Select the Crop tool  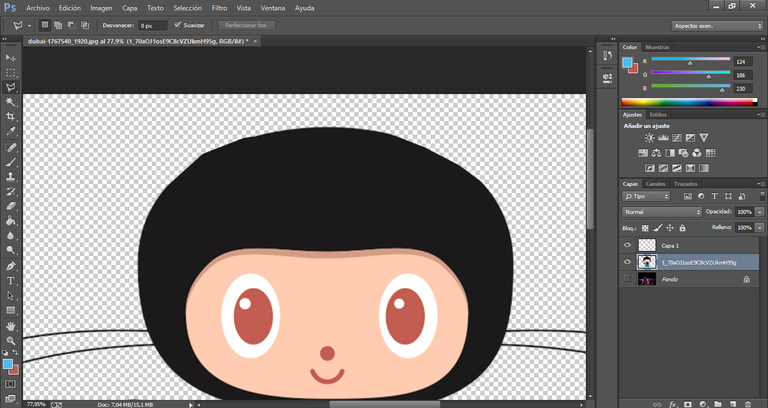11,116
